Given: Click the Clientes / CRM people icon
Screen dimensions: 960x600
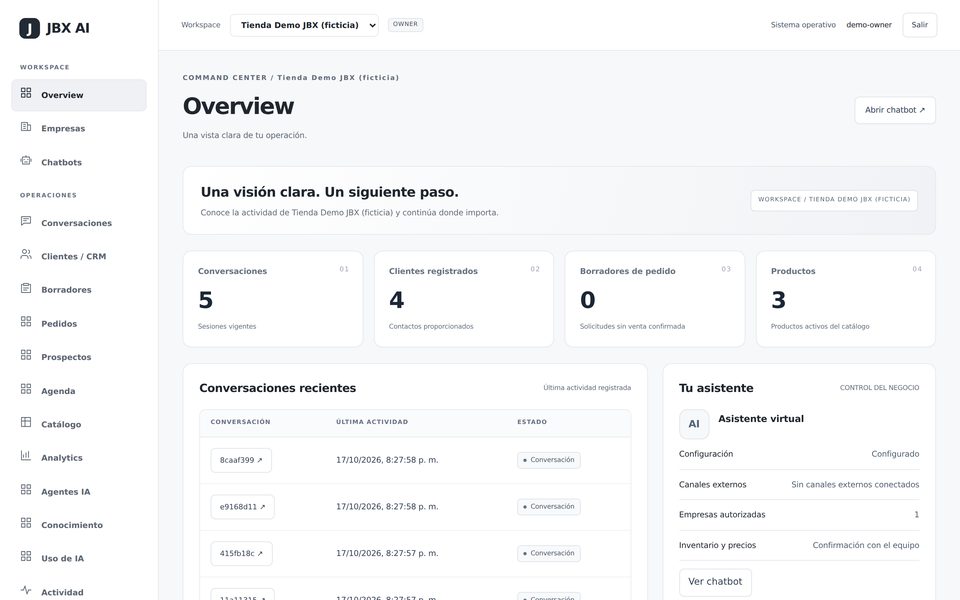Looking at the screenshot, I should 26,255.
